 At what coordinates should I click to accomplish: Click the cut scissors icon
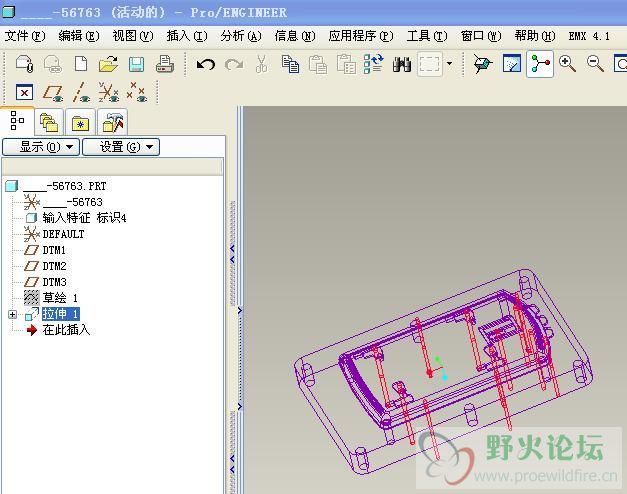(x=262, y=64)
